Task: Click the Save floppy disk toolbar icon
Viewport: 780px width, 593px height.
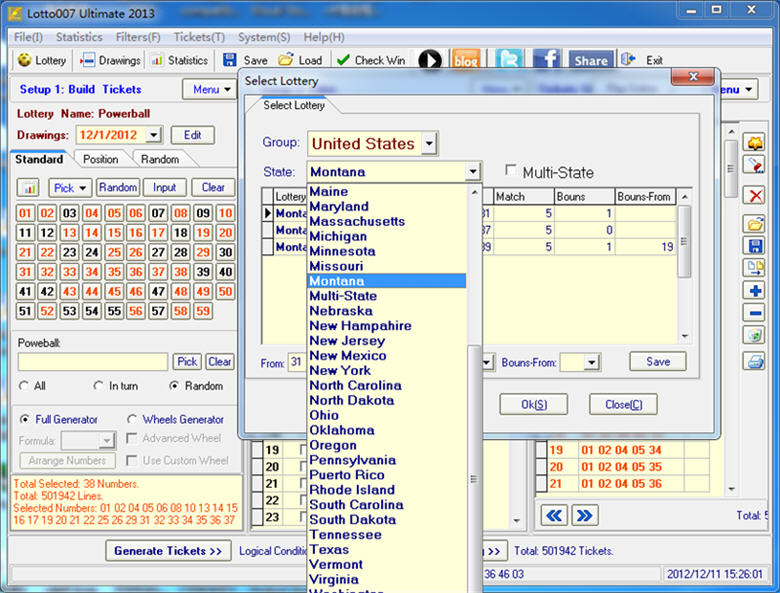Action: pyautogui.click(x=229, y=60)
